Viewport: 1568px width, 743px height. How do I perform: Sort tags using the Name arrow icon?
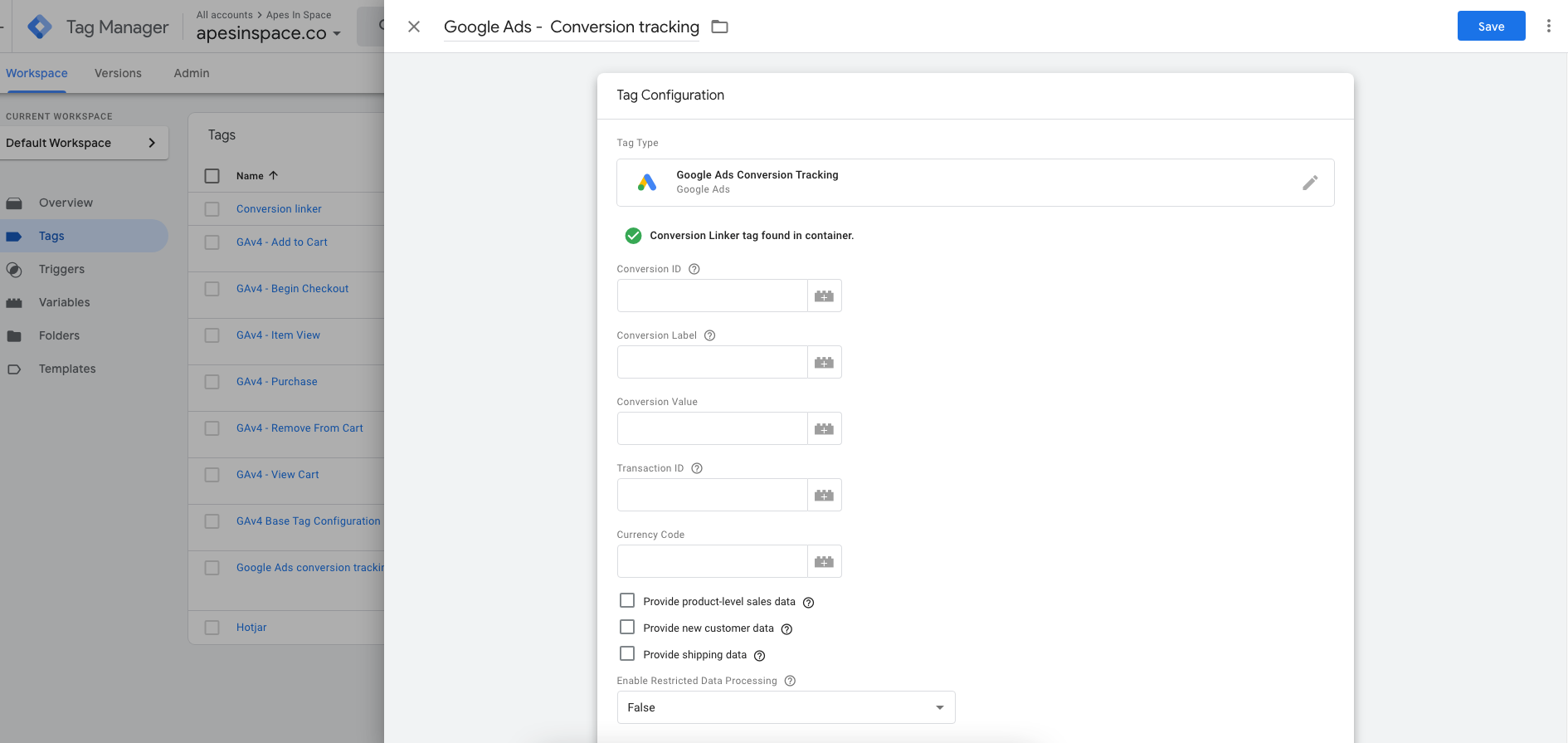273,175
